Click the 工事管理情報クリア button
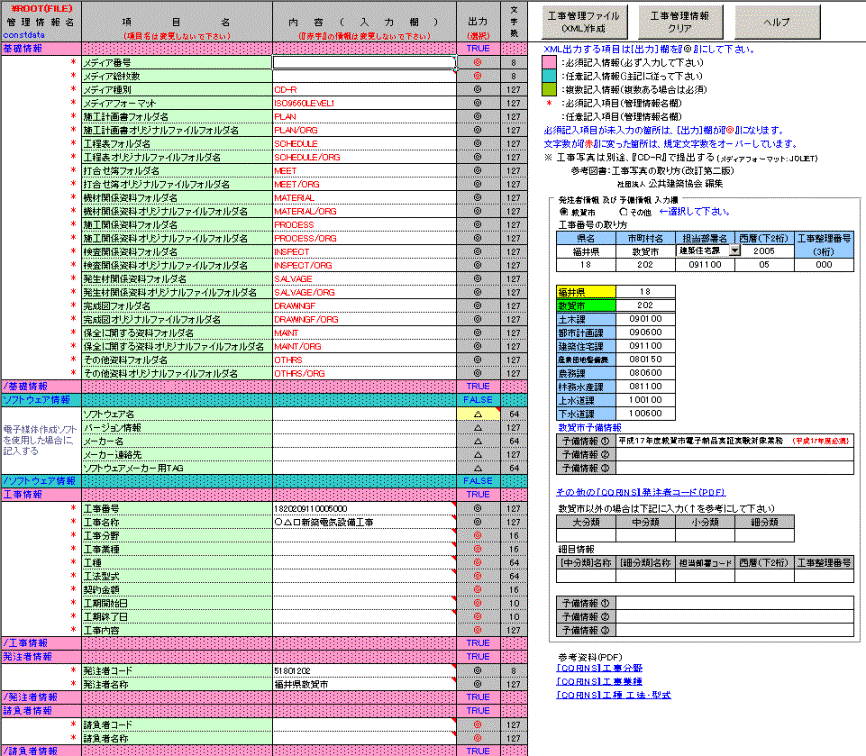 (679, 22)
